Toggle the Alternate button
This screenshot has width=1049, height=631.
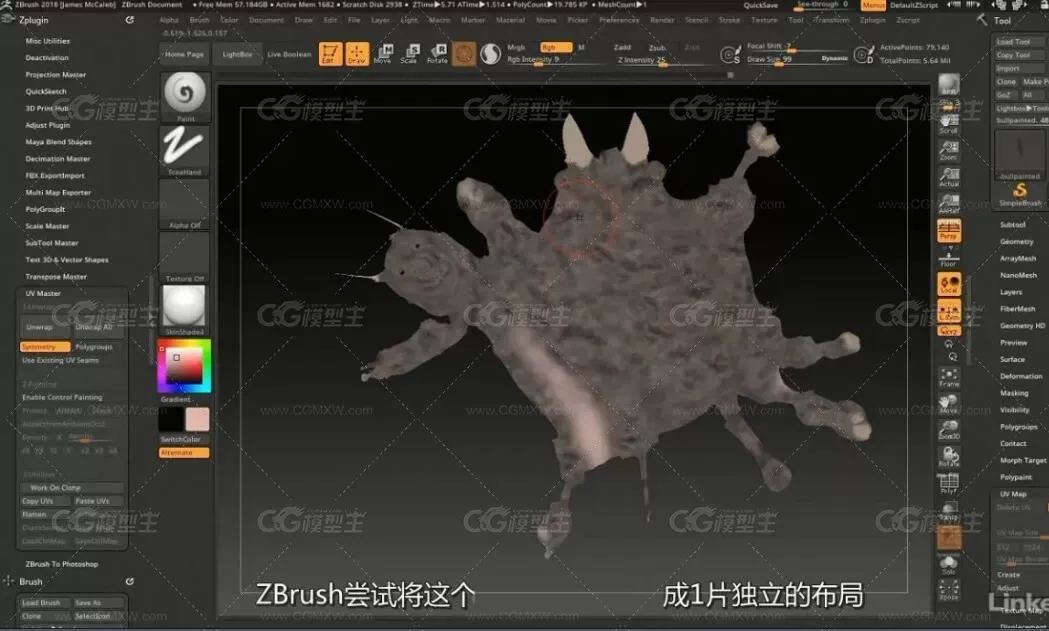184,453
